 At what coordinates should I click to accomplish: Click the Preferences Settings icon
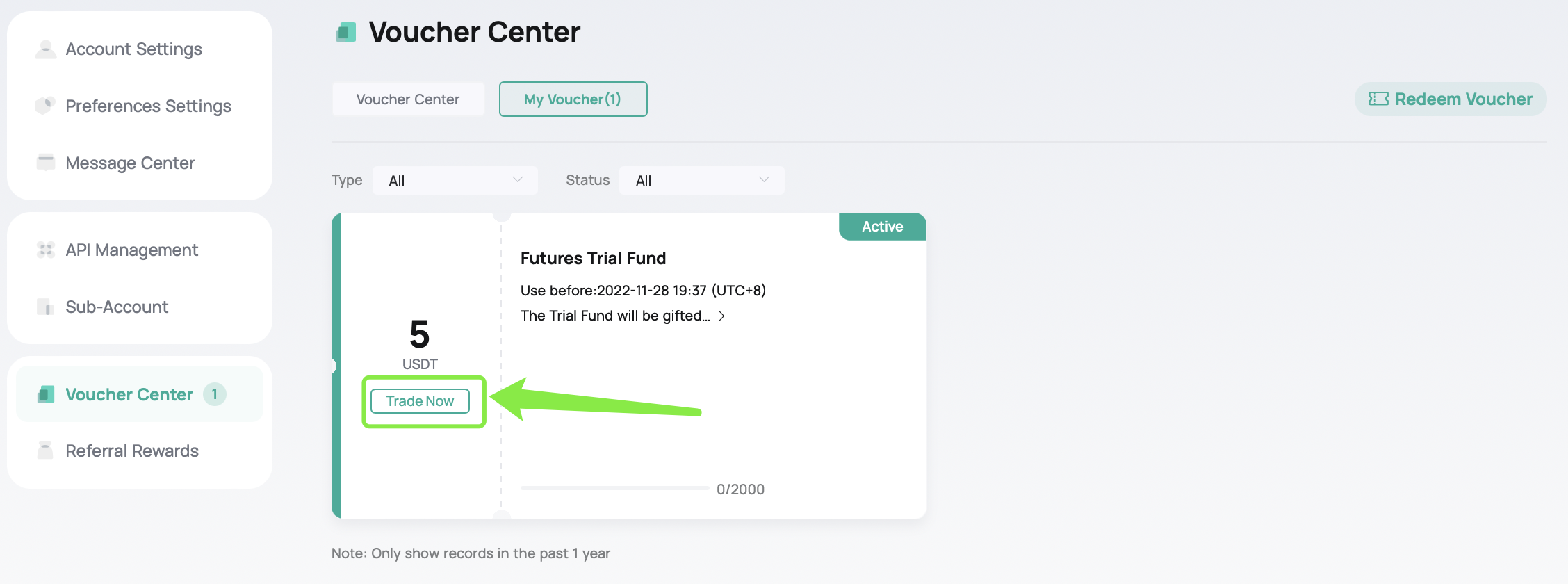46,106
